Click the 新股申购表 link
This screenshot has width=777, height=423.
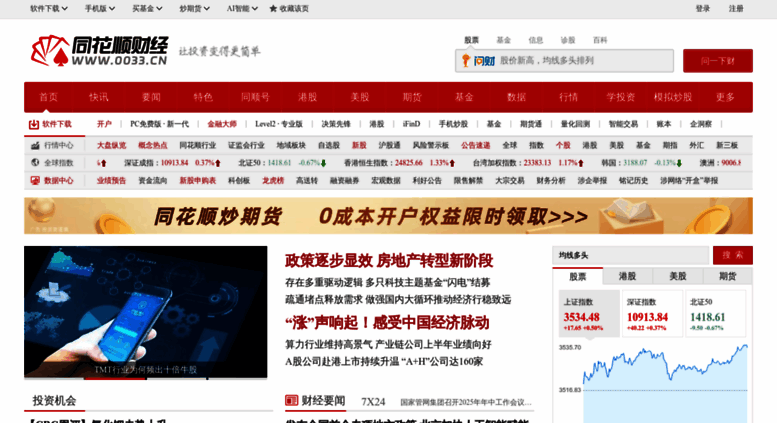pos(198,181)
